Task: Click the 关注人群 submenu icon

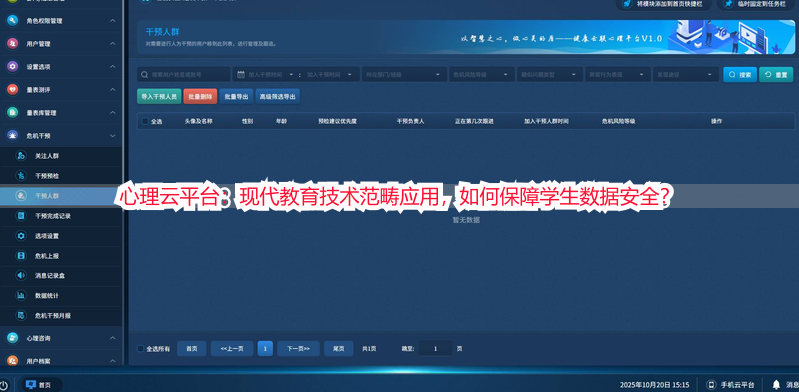Action: tap(21, 156)
